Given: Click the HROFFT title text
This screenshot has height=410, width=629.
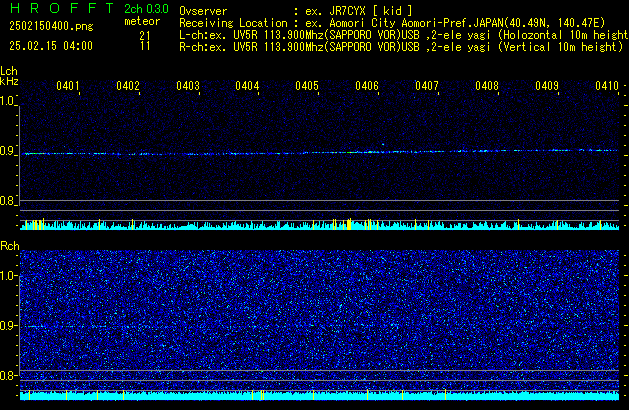Looking at the screenshot, I should tap(62, 8).
